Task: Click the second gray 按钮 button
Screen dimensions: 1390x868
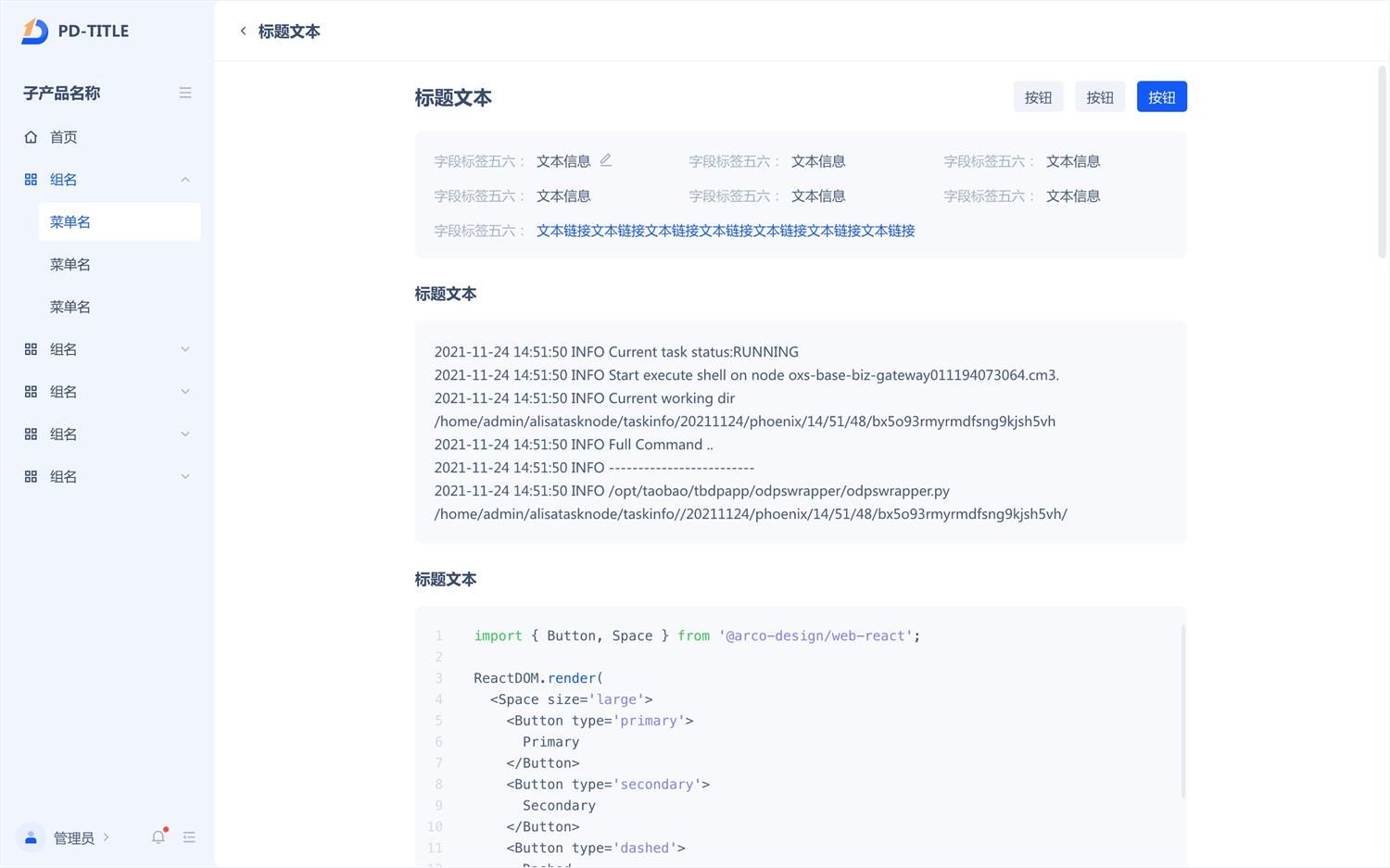Action: 1100,97
